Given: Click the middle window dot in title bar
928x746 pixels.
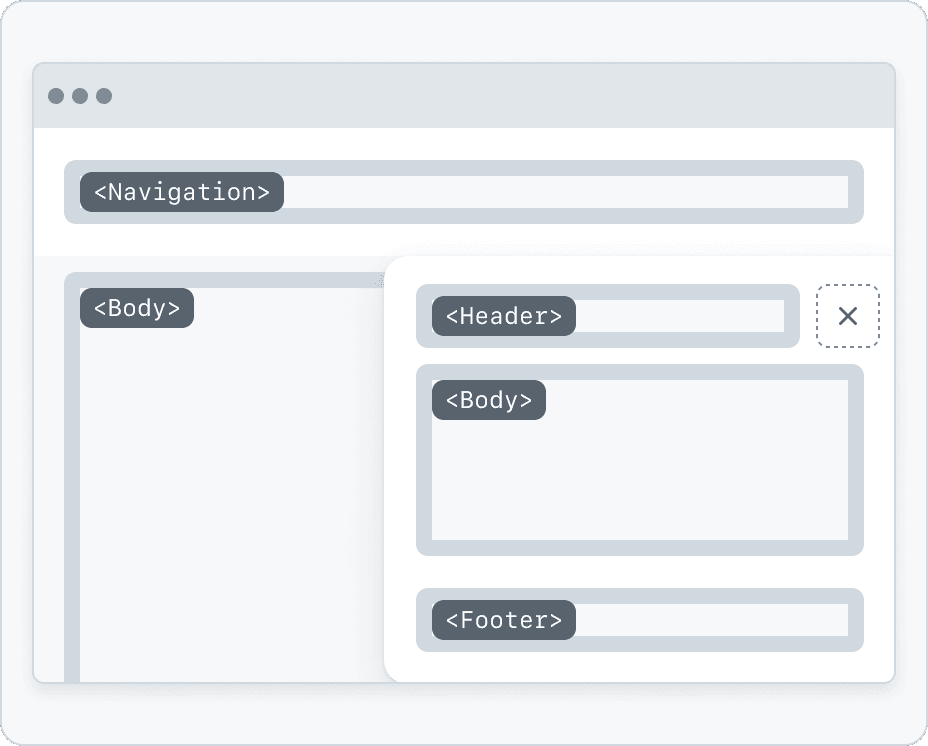Looking at the screenshot, I should [80, 96].
